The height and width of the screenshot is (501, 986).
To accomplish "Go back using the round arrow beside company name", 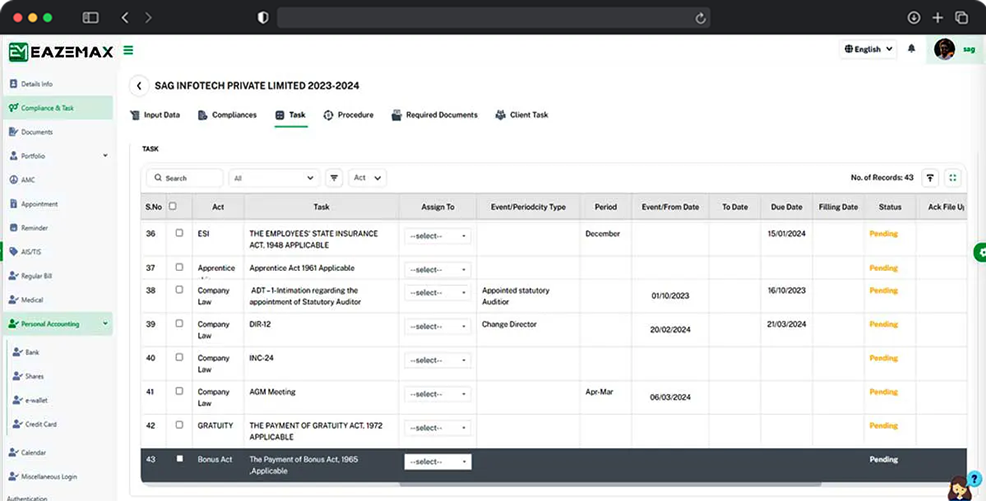I will point(139,85).
